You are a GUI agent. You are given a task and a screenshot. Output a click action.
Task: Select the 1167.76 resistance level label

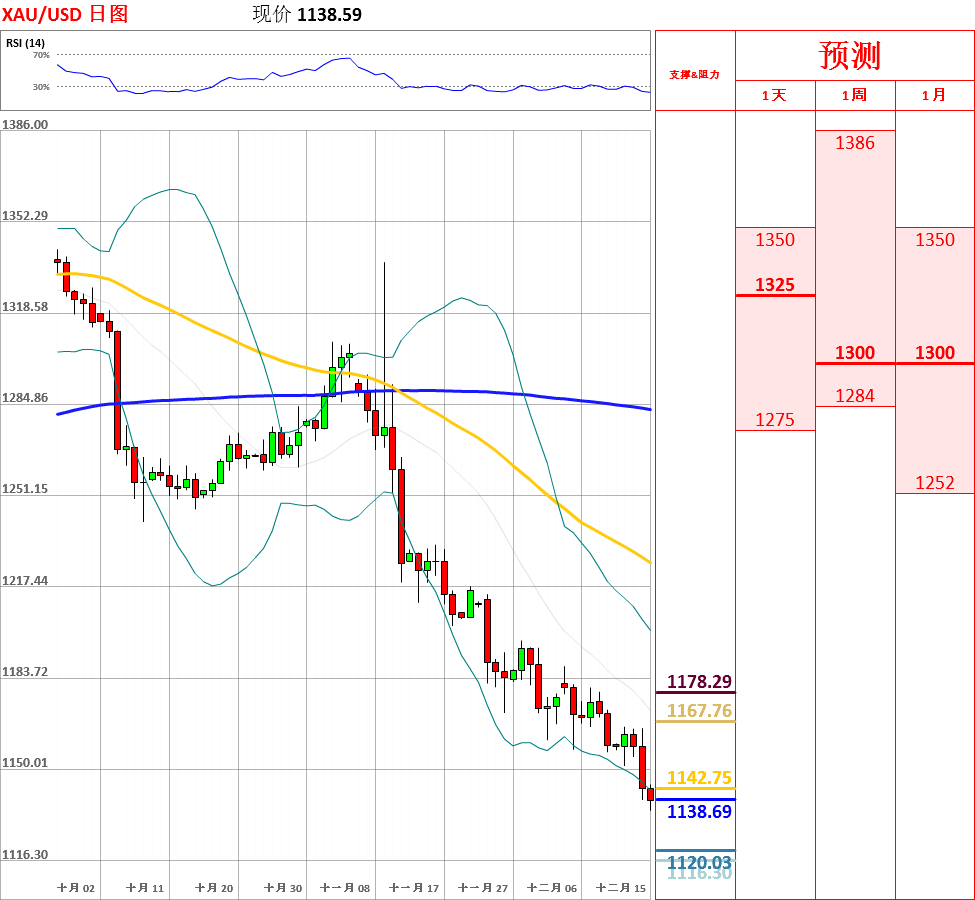point(699,711)
